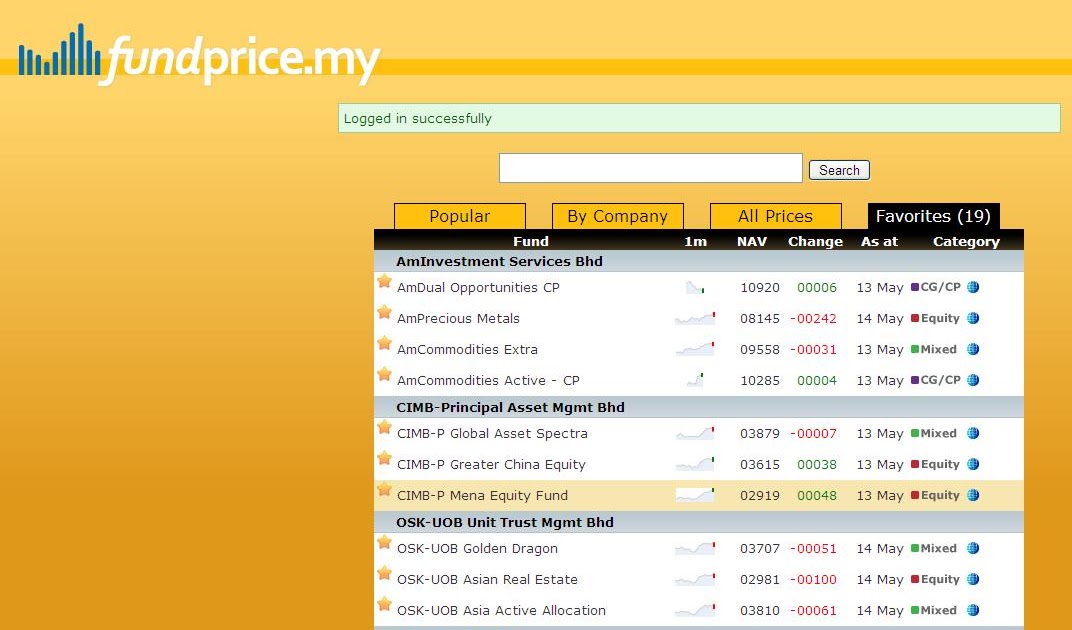Open 1m sparkline chart for AmCommodities Extra
This screenshot has height=630, width=1072.
(695, 349)
